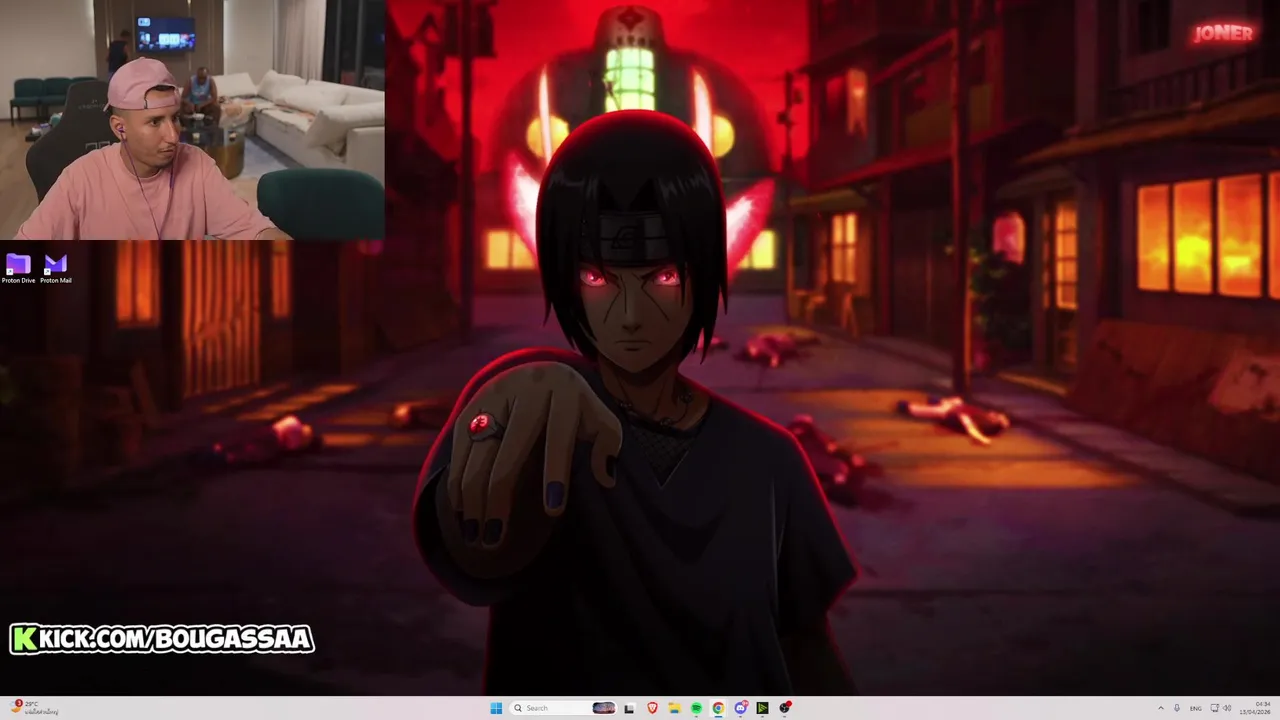Screen dimensions: 1280x720
Task: Open the ENG language switcher
Action: tap(1195, 708)
